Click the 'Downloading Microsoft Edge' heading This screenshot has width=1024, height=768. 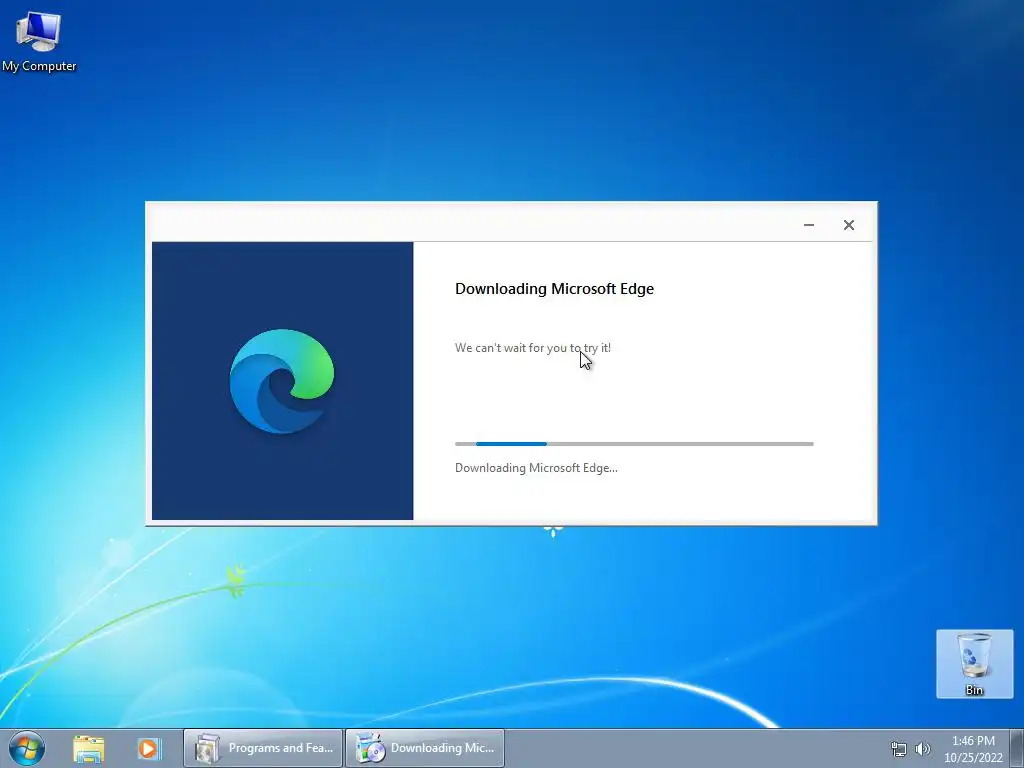click(x=554, y=289)
